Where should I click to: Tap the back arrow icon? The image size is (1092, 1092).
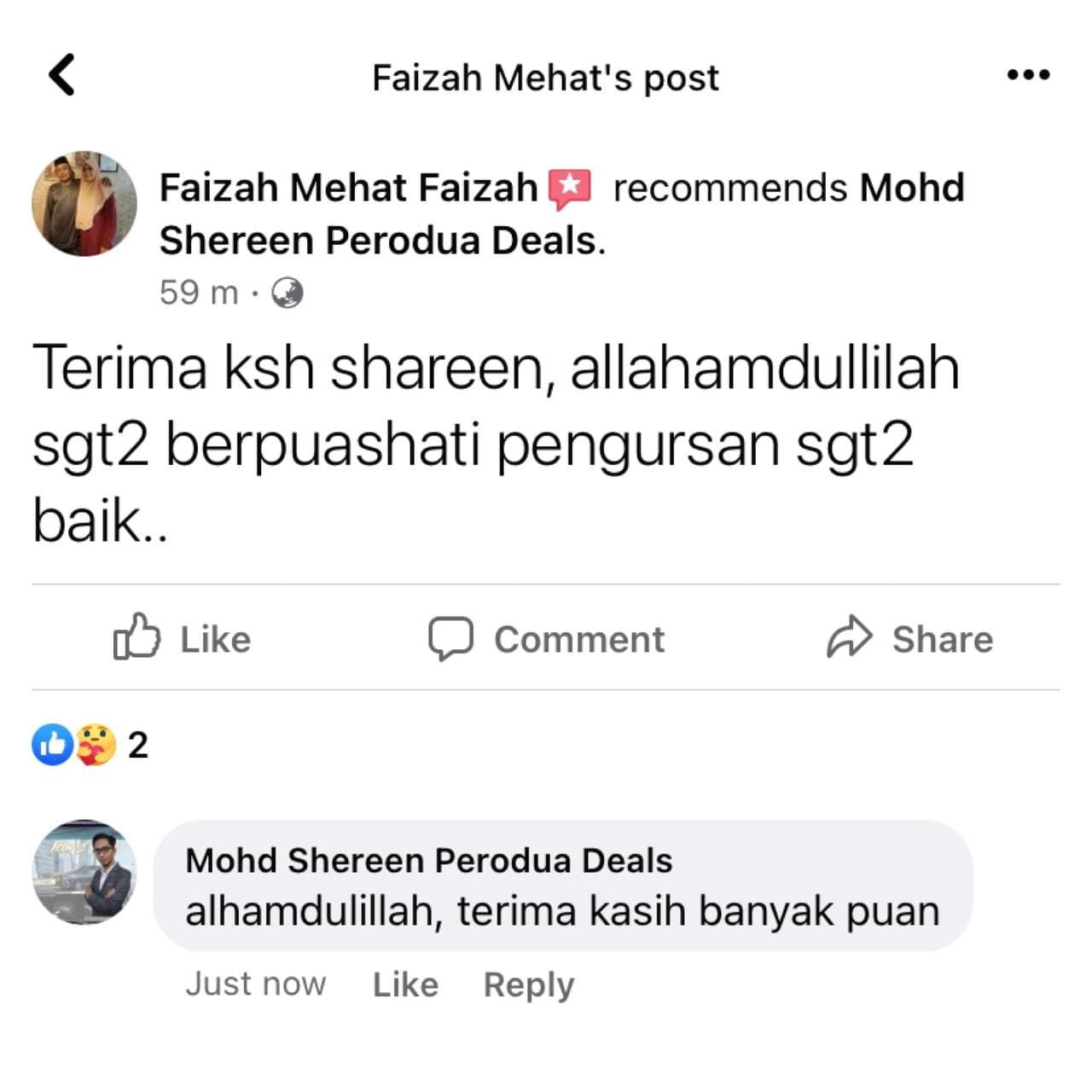pos(61,74)
